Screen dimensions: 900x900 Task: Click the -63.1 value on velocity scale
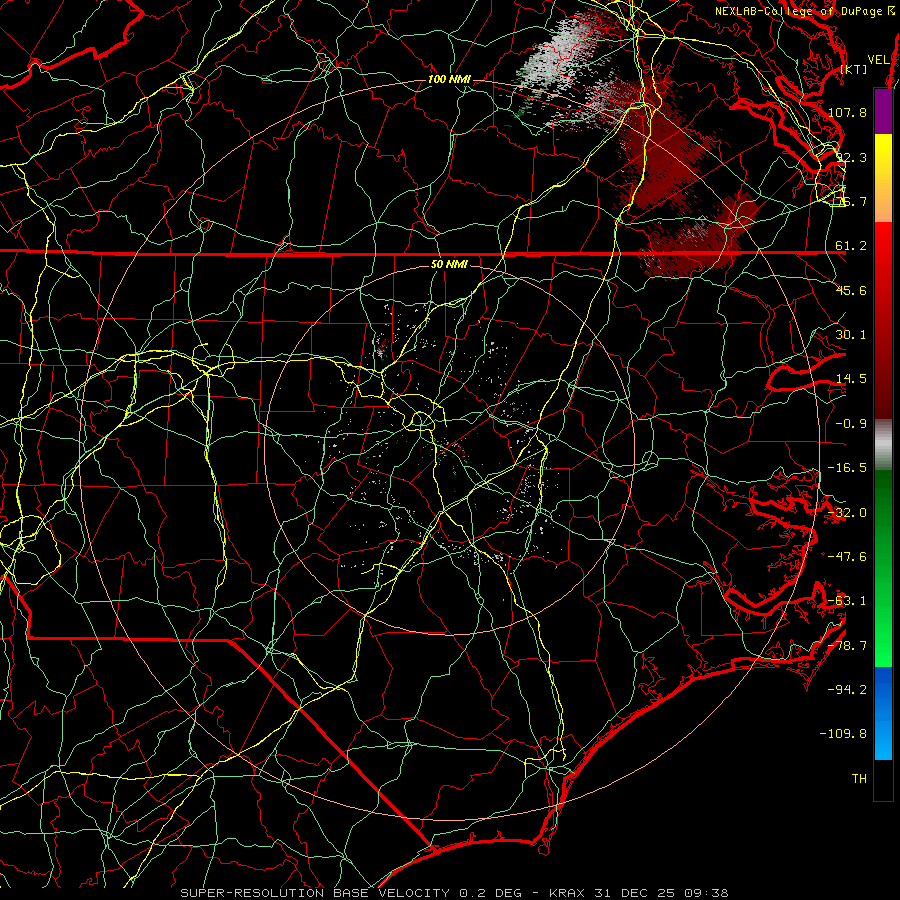point(847,601)
